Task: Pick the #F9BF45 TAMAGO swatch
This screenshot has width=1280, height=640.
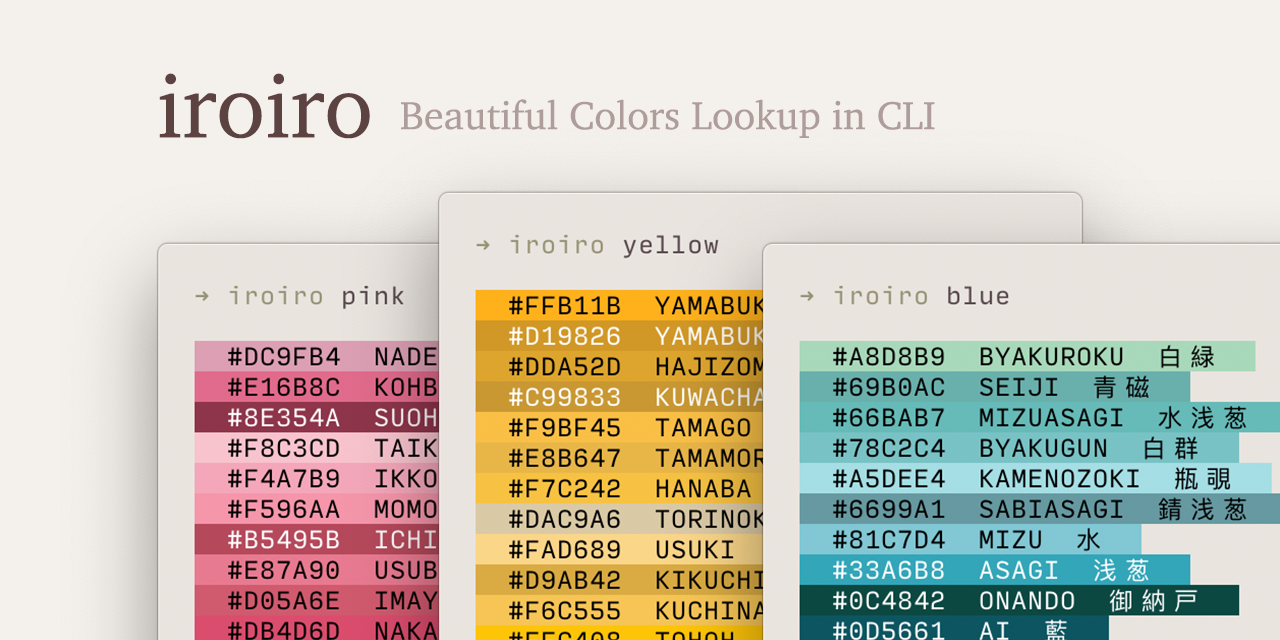Action: coord(619,428)
